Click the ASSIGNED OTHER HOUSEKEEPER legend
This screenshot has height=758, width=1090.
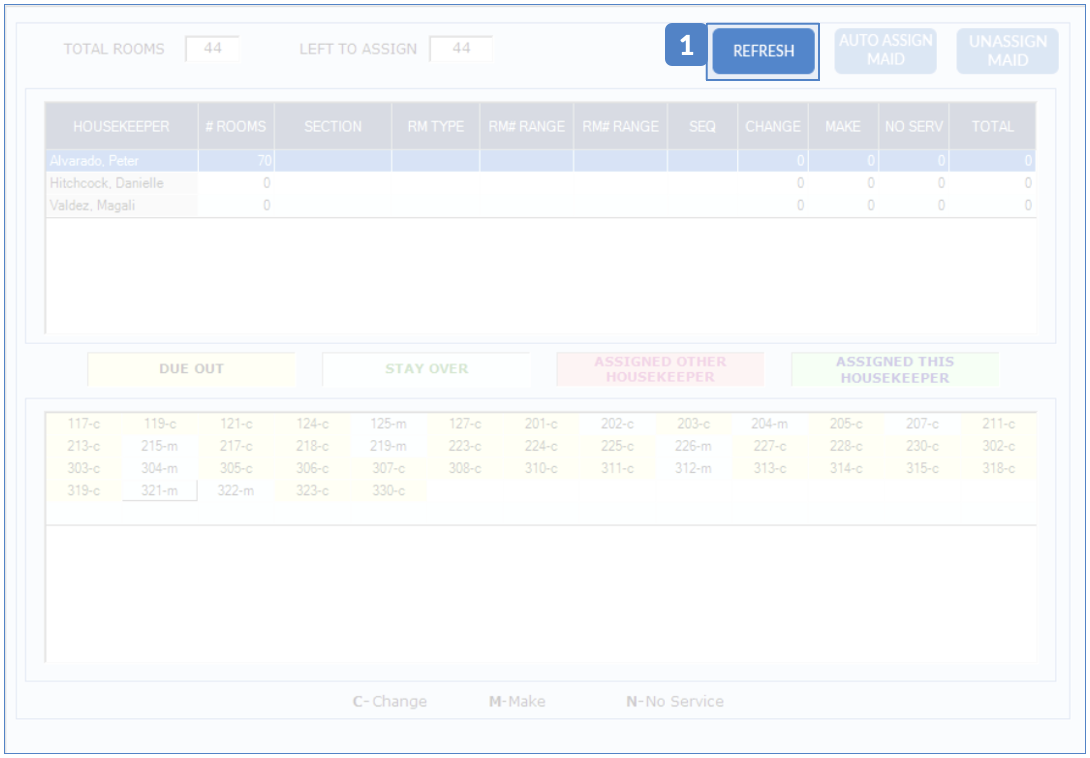pos(660,369)
